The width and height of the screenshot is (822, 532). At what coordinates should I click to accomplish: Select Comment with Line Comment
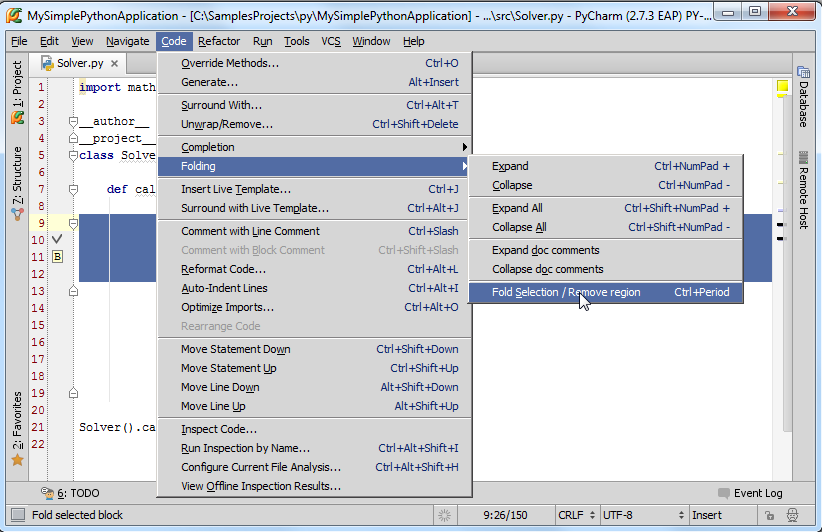click(x=315, y=231)
